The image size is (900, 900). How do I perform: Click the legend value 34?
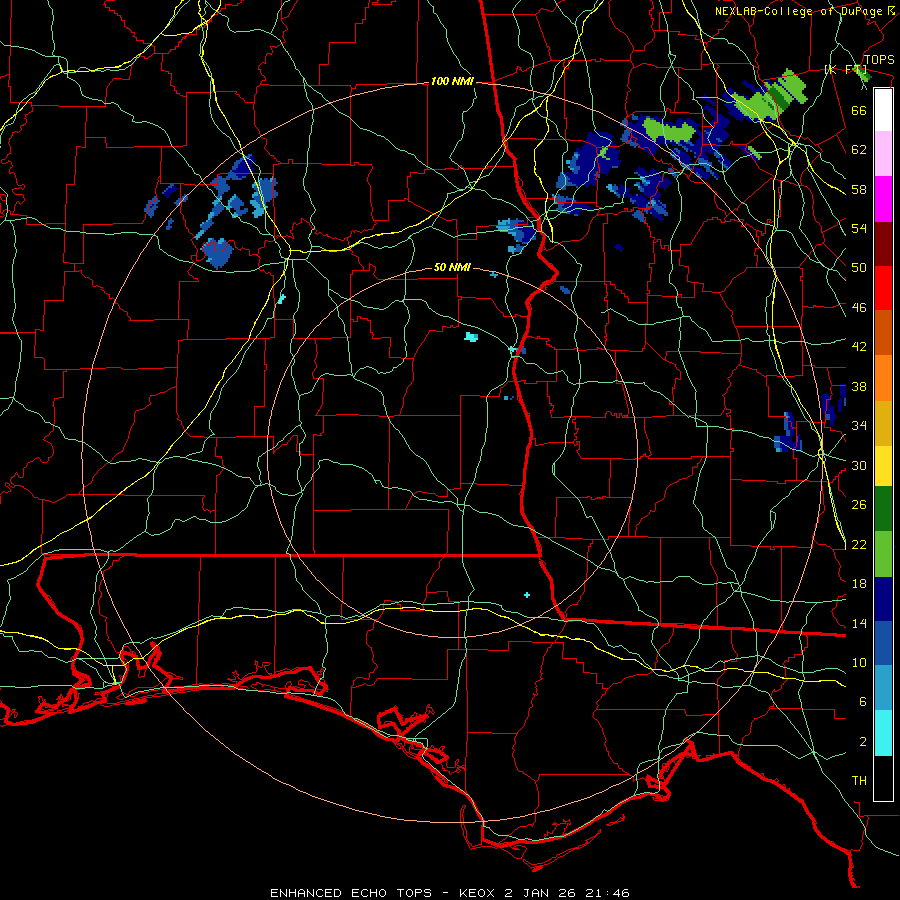[x=859, y=425]
